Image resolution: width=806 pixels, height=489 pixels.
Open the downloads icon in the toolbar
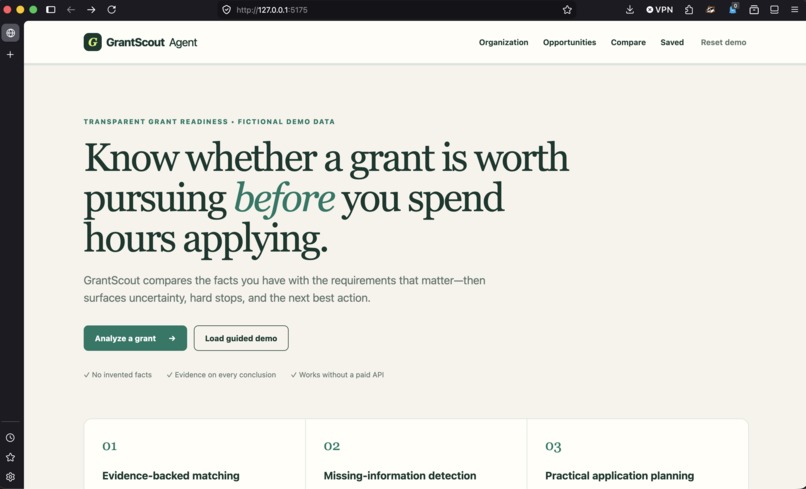pyautogui.click(x=630, y=10)
